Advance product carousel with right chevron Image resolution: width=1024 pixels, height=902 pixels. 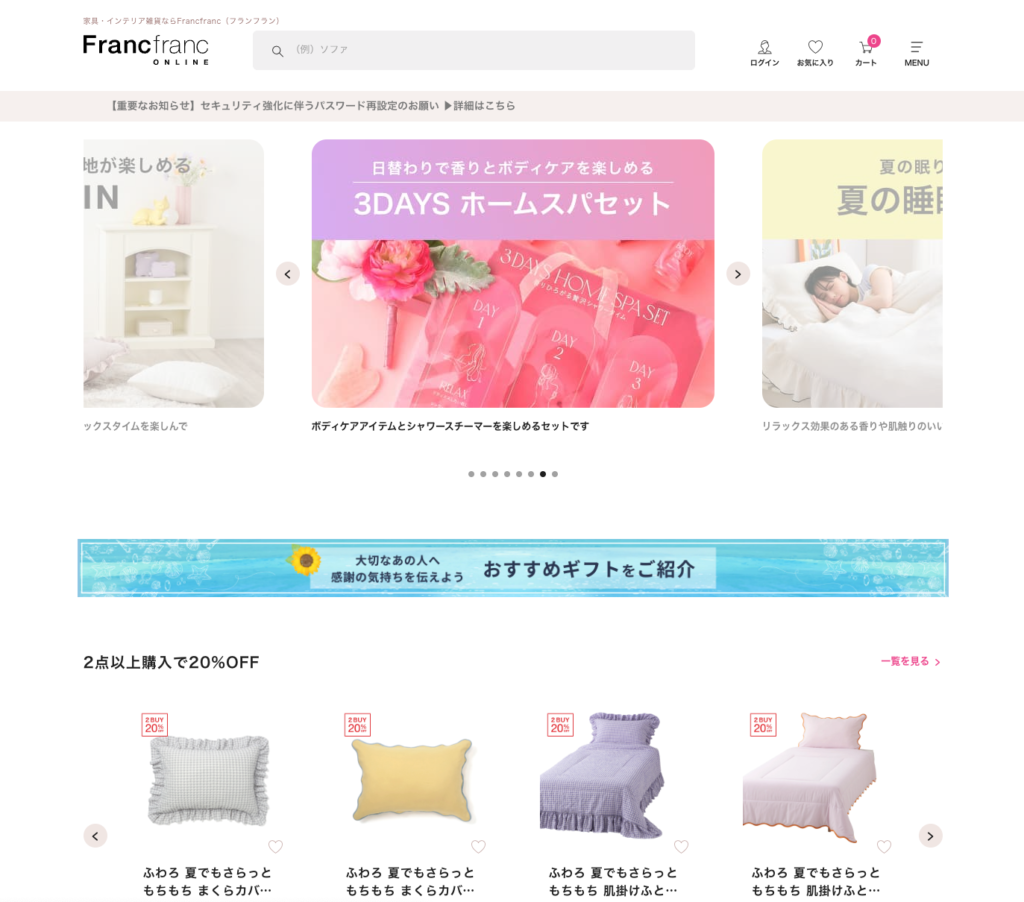tap(930, 835)
